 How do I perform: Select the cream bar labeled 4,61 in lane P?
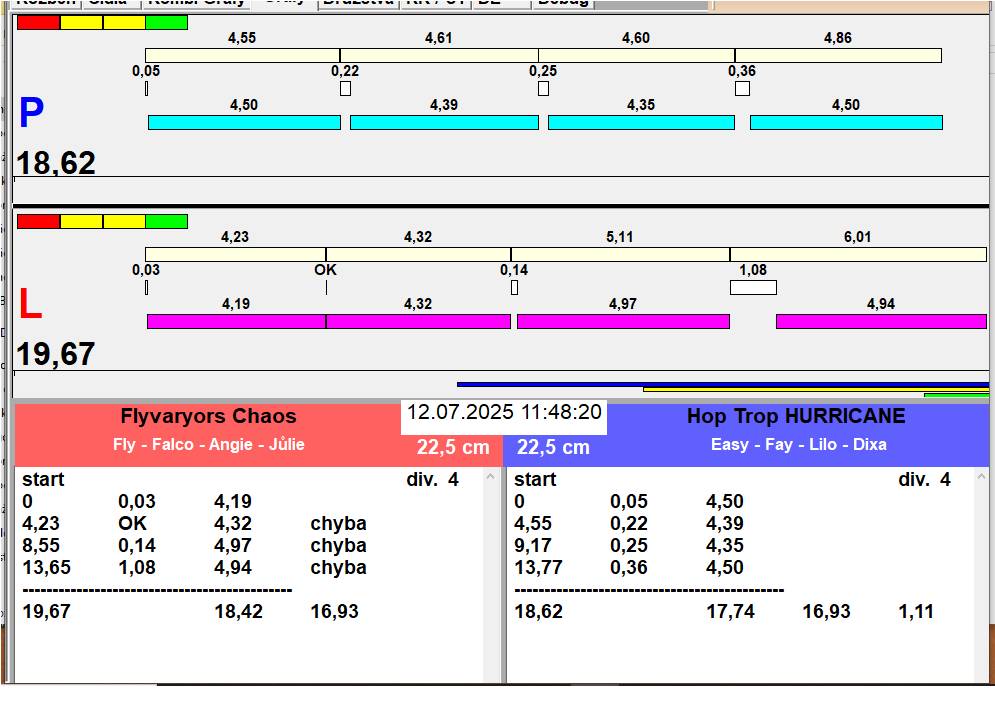[439, 55]
